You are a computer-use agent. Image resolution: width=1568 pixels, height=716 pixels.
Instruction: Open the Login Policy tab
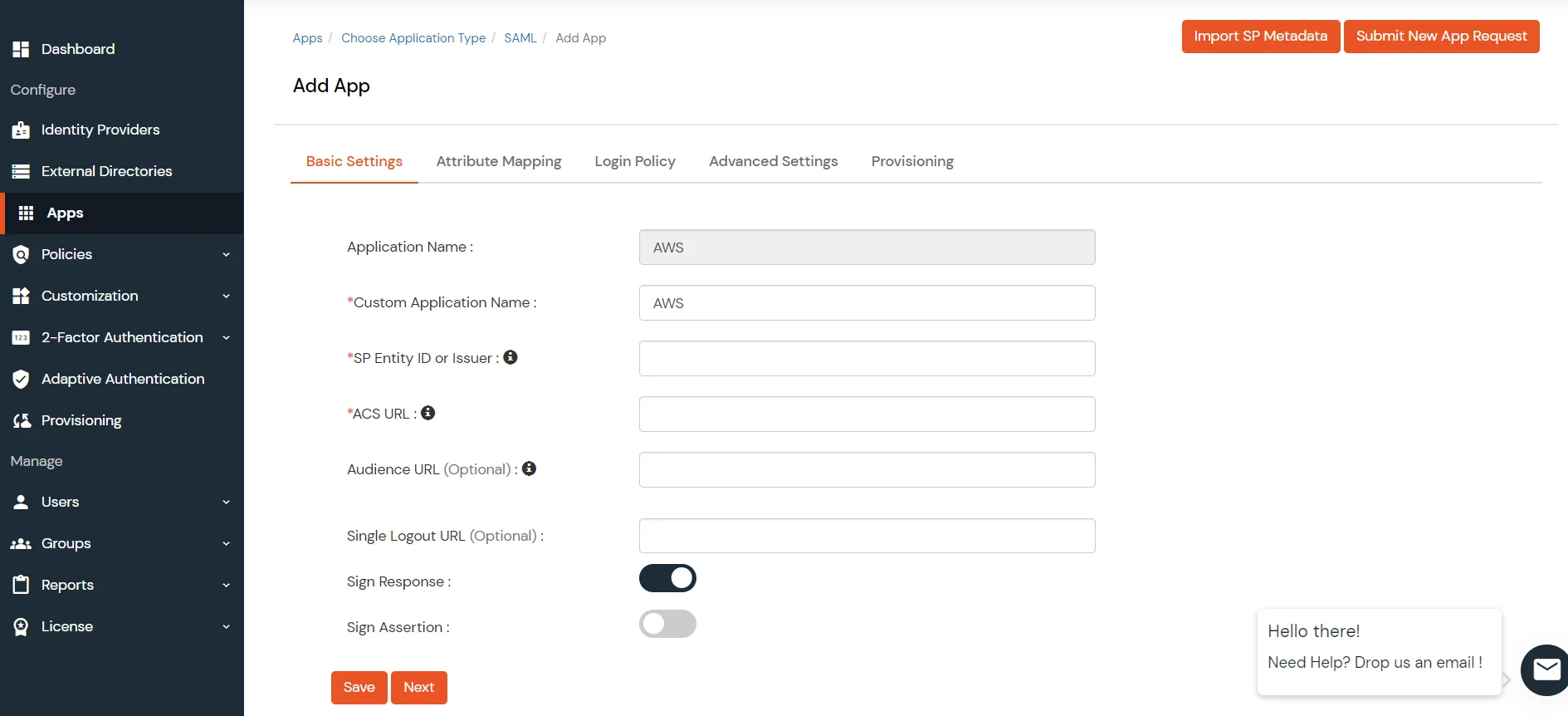(x=635, y=161)
